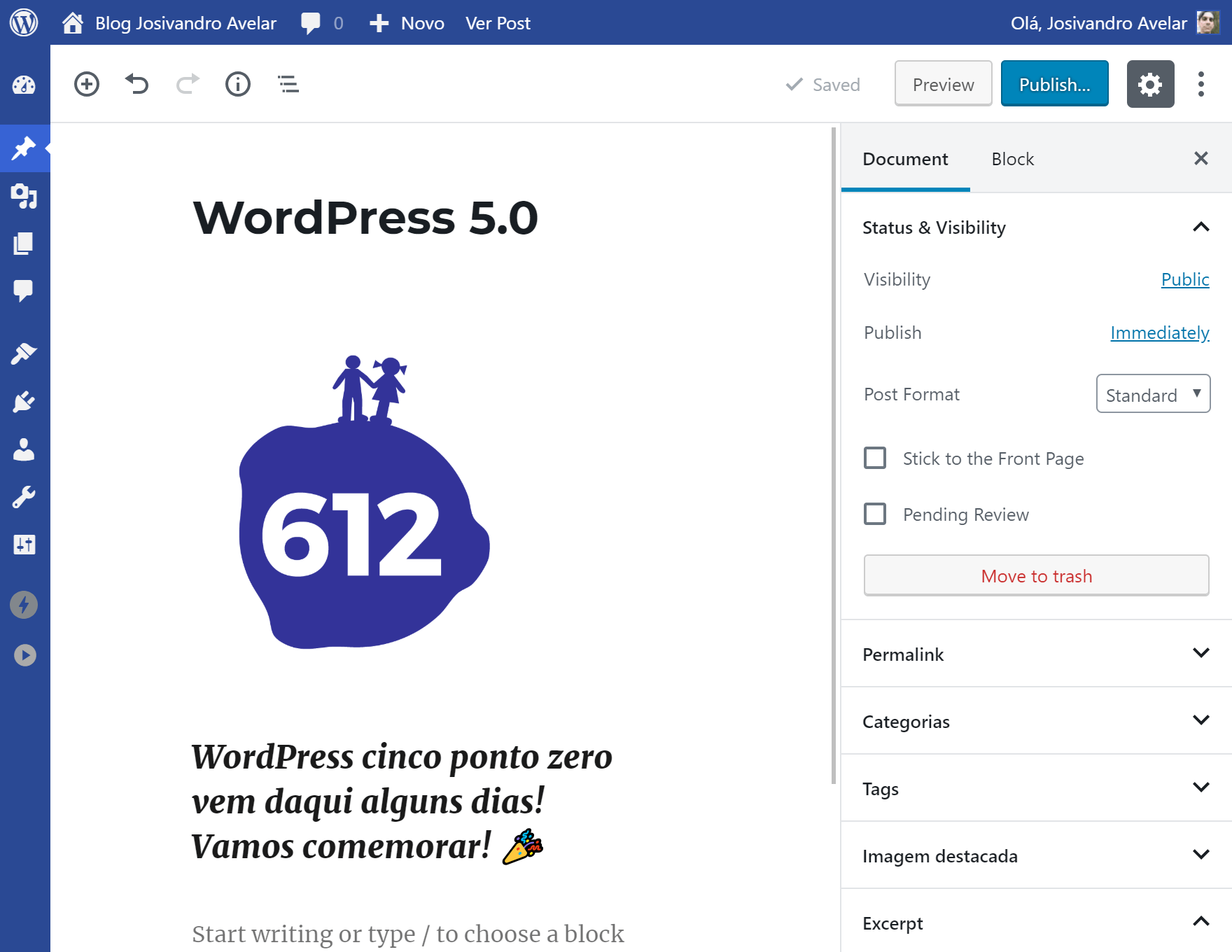This screenshot has width=1232, height=952.
Task: Click Move to trash button
Action: coord(1036,575)
